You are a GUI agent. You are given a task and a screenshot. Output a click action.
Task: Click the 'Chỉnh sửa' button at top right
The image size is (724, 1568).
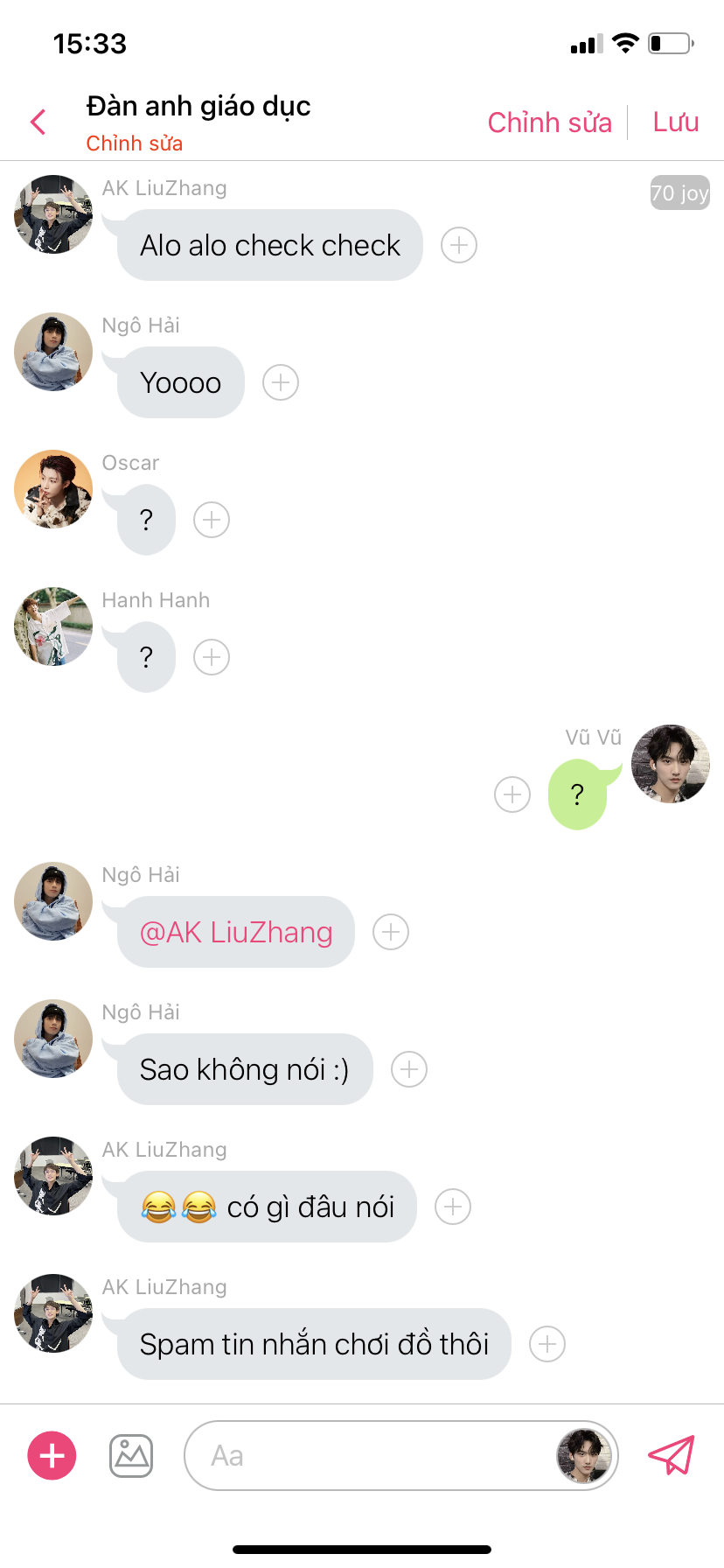click(x=549, y=122)
